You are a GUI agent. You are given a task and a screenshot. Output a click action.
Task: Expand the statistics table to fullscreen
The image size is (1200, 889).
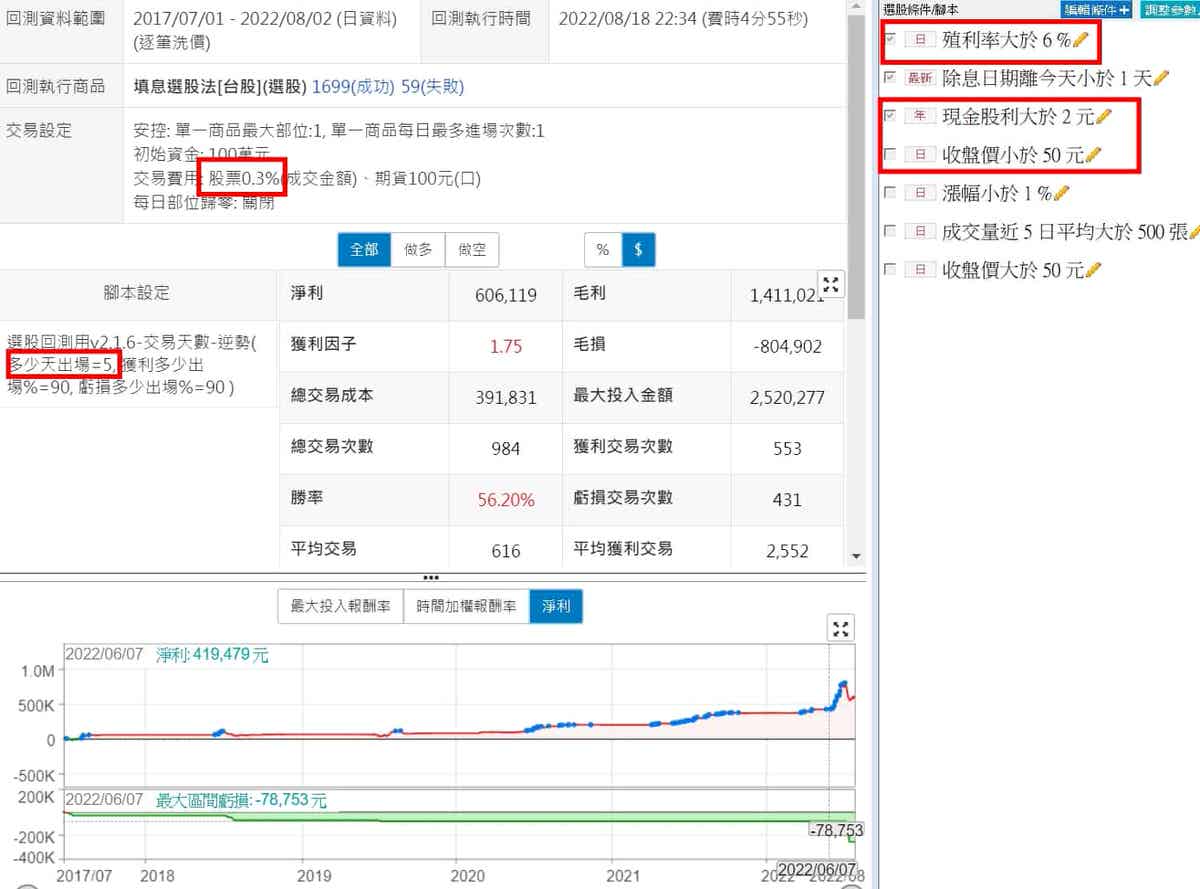pos(830,284)
